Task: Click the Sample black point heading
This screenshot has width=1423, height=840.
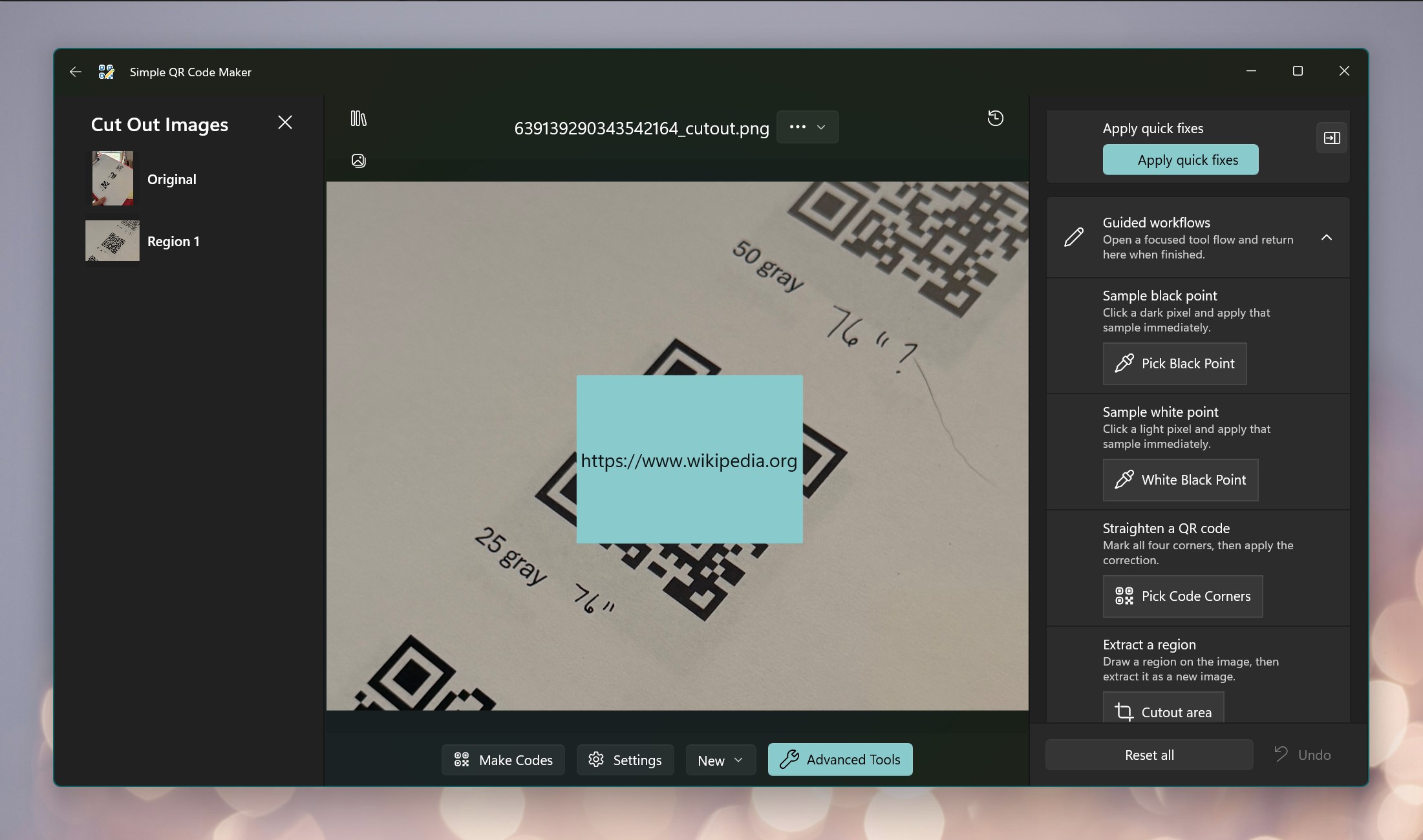Action: coord(1160,296)
